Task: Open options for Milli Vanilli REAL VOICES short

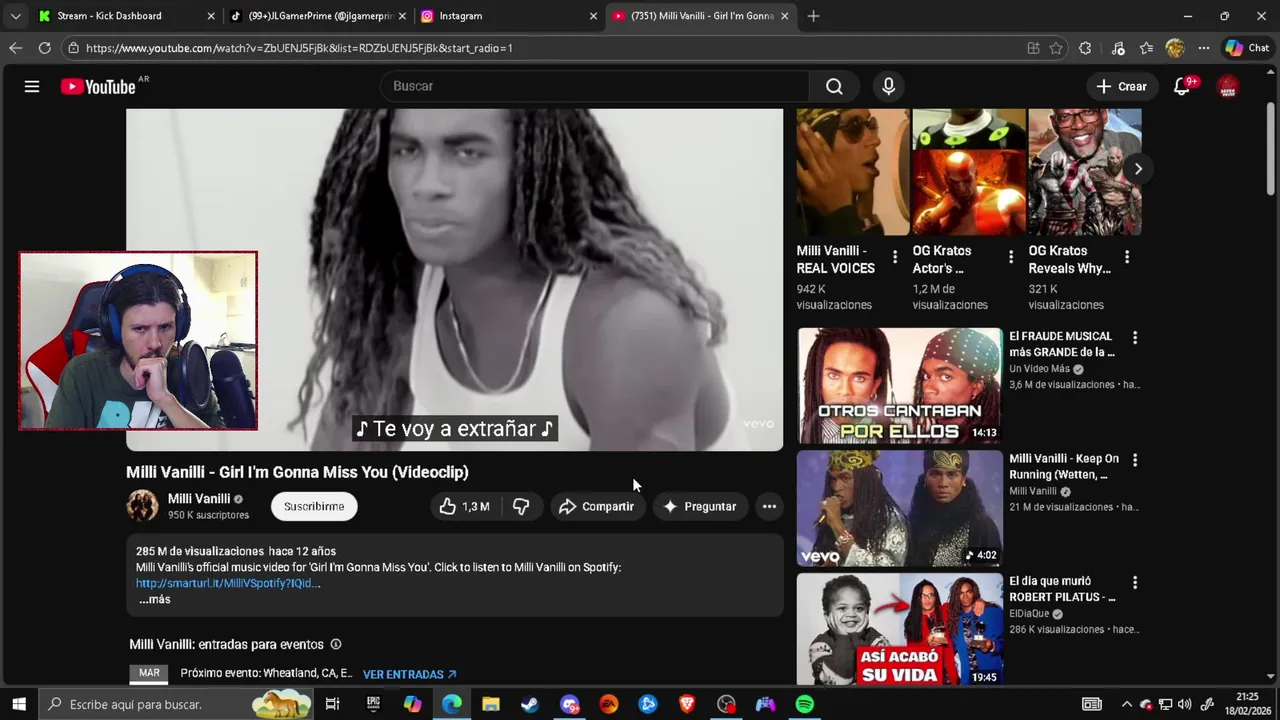Action: pos(894,257)
